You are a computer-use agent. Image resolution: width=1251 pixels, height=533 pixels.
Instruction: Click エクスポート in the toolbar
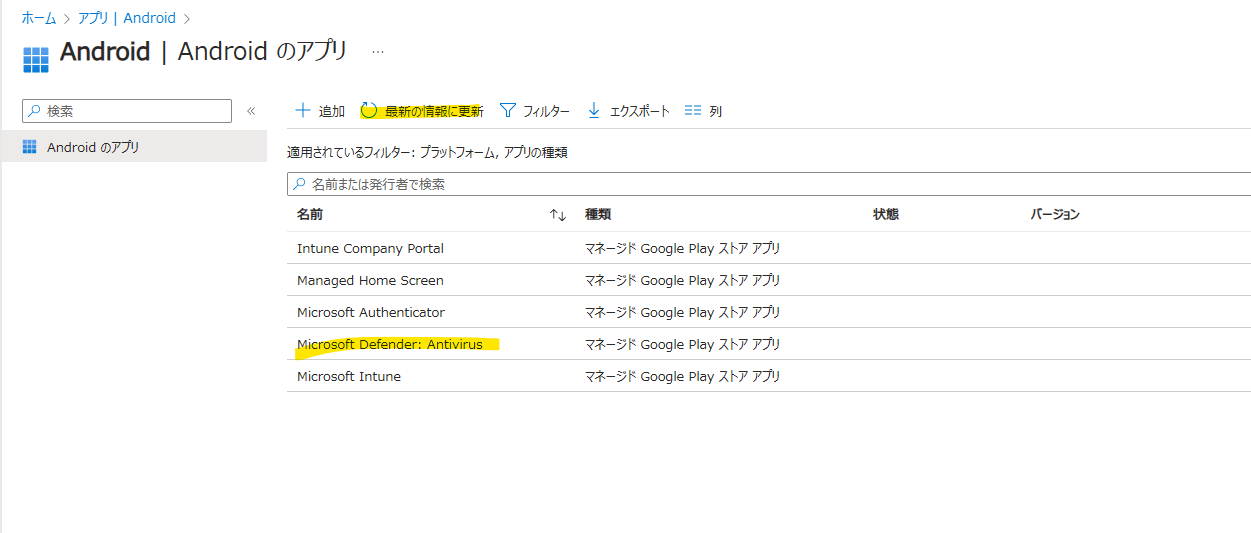click(x=639, y=111)
